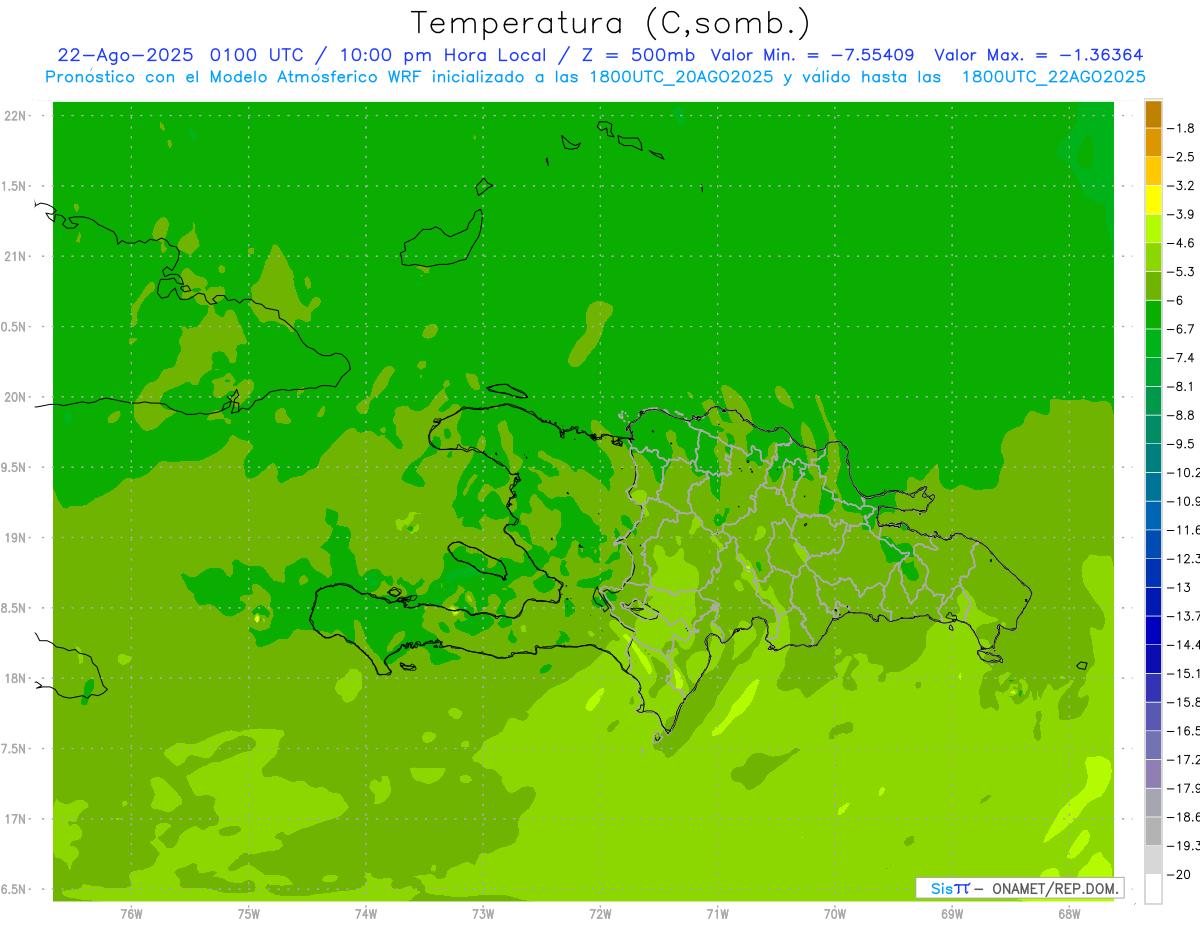This screenshot has height=927, width=1200.
Task: Click the "74W" longitude label
Action: (366, 913)
